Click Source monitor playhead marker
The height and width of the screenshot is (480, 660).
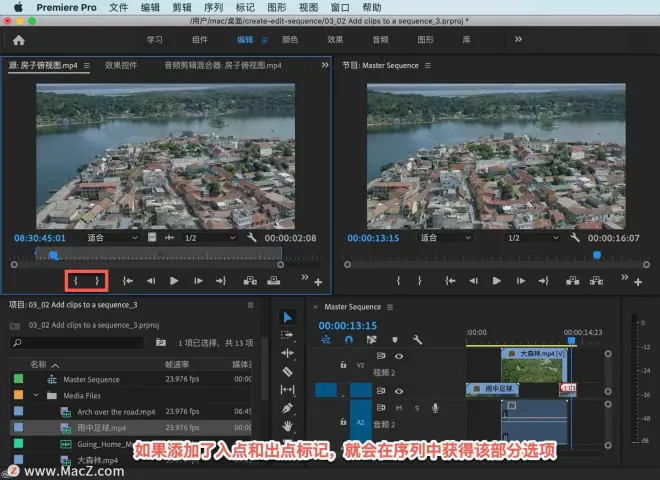53,255
